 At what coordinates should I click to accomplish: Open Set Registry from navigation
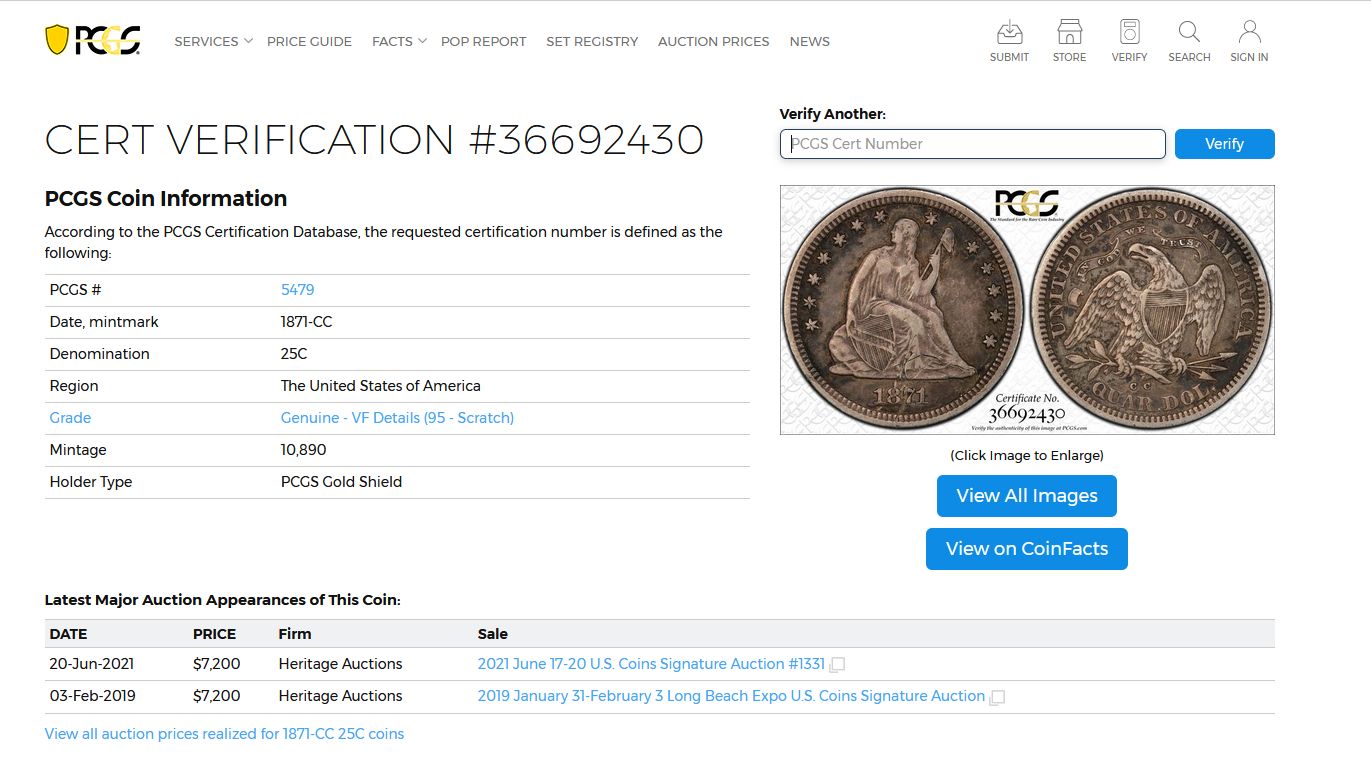click(x=592, y=41)
